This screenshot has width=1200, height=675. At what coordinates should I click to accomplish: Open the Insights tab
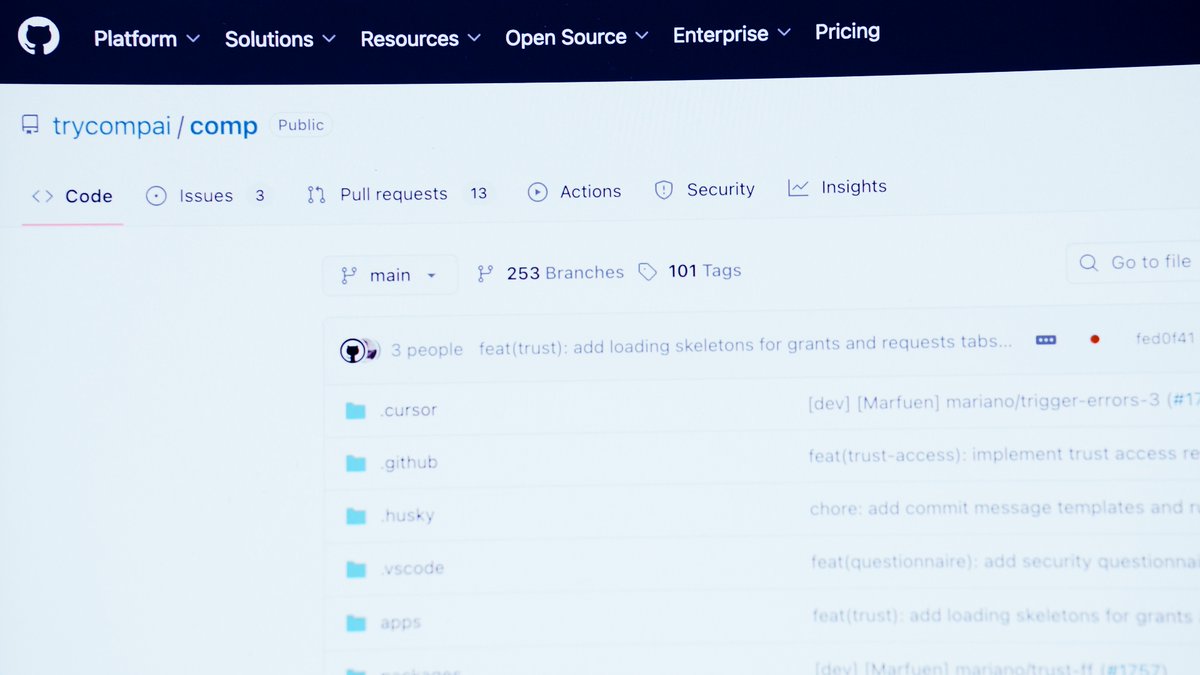coord(838,187)
